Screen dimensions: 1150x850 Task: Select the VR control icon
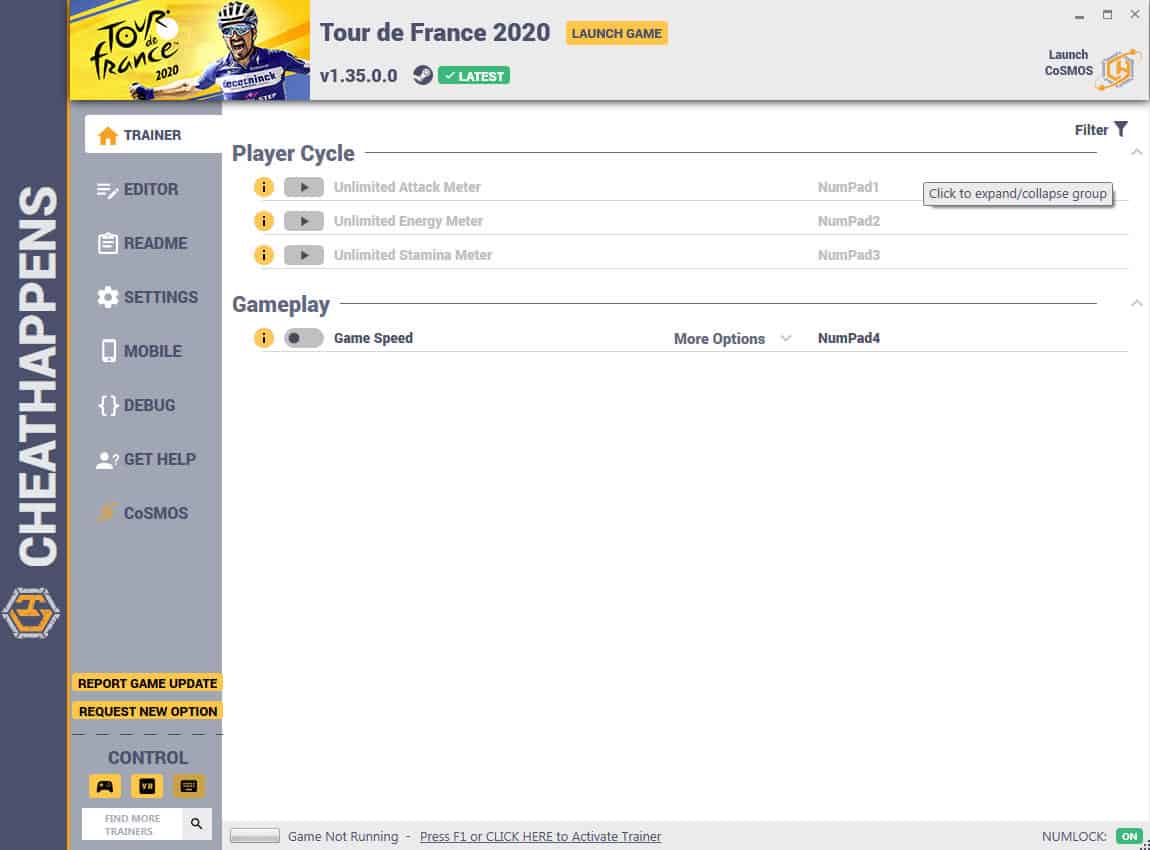point(147,786)
